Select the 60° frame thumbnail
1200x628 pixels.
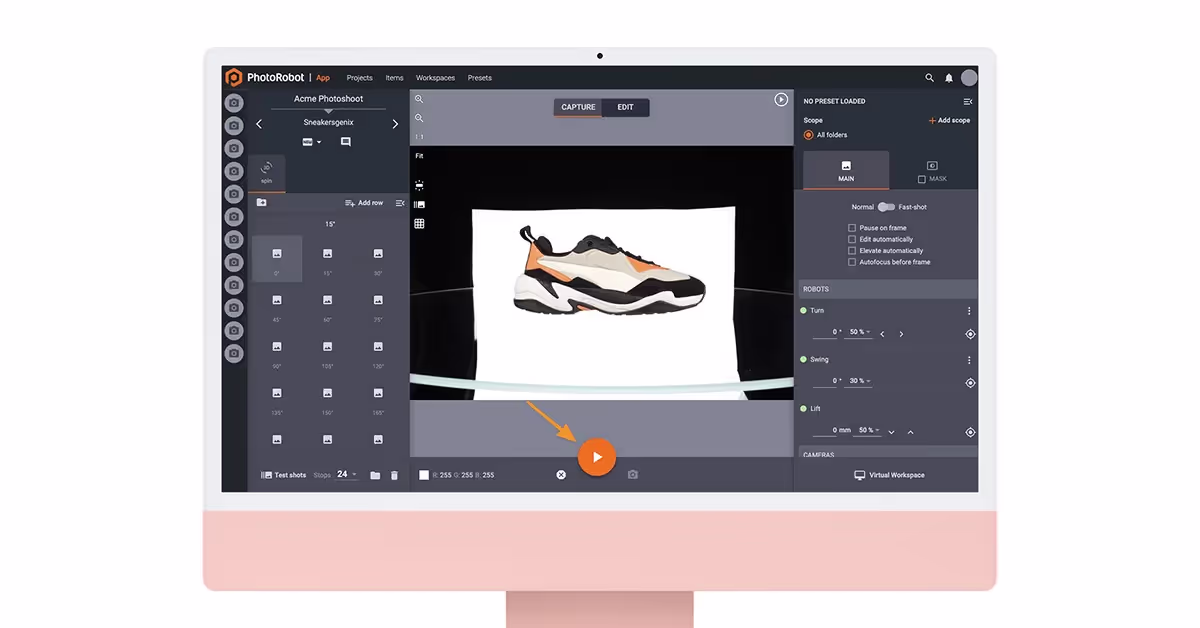pyautogui.click(x=327, y=305)
